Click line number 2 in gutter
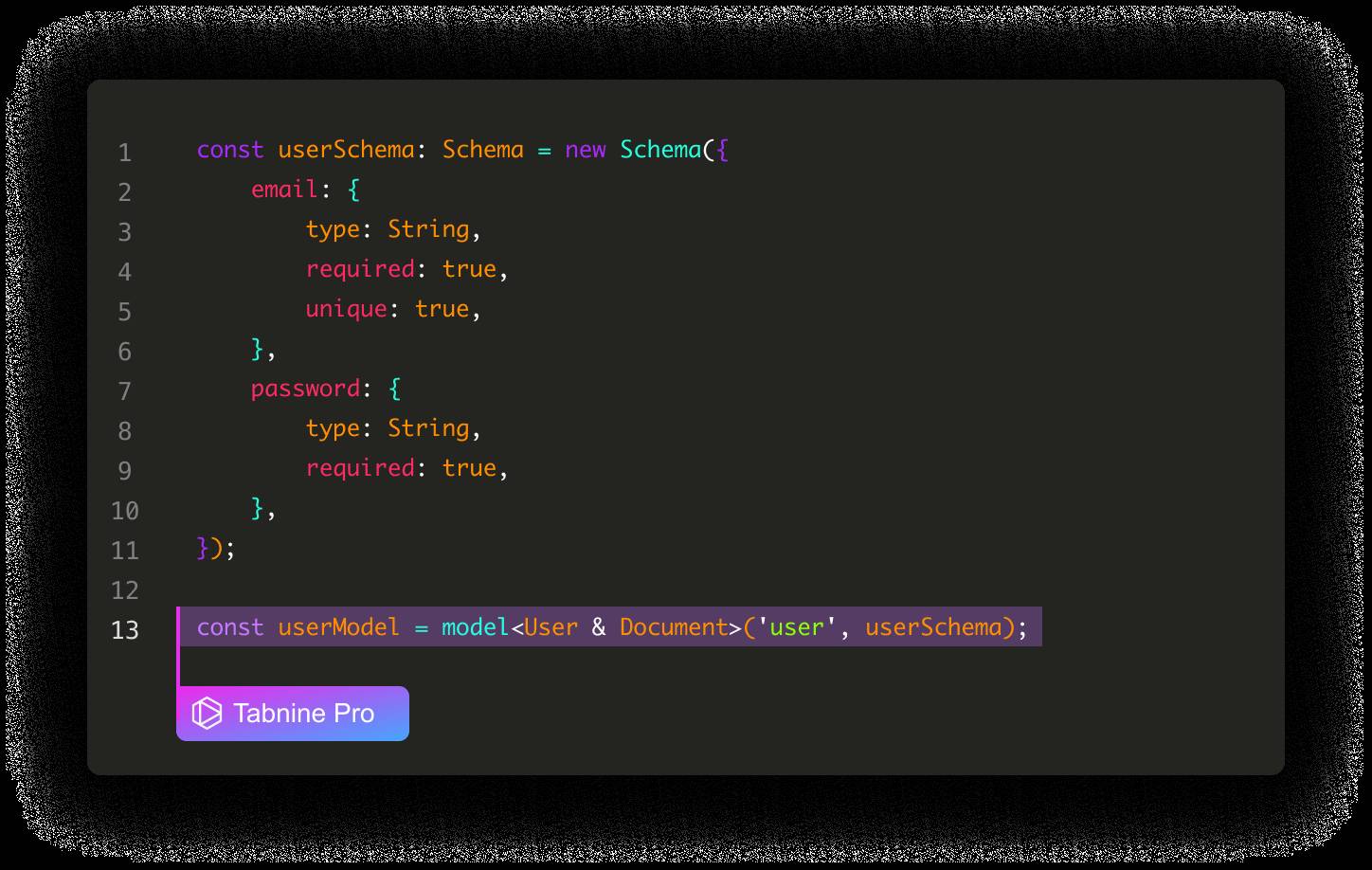This screenshot has width=1372, height=870. pos(125,192)
